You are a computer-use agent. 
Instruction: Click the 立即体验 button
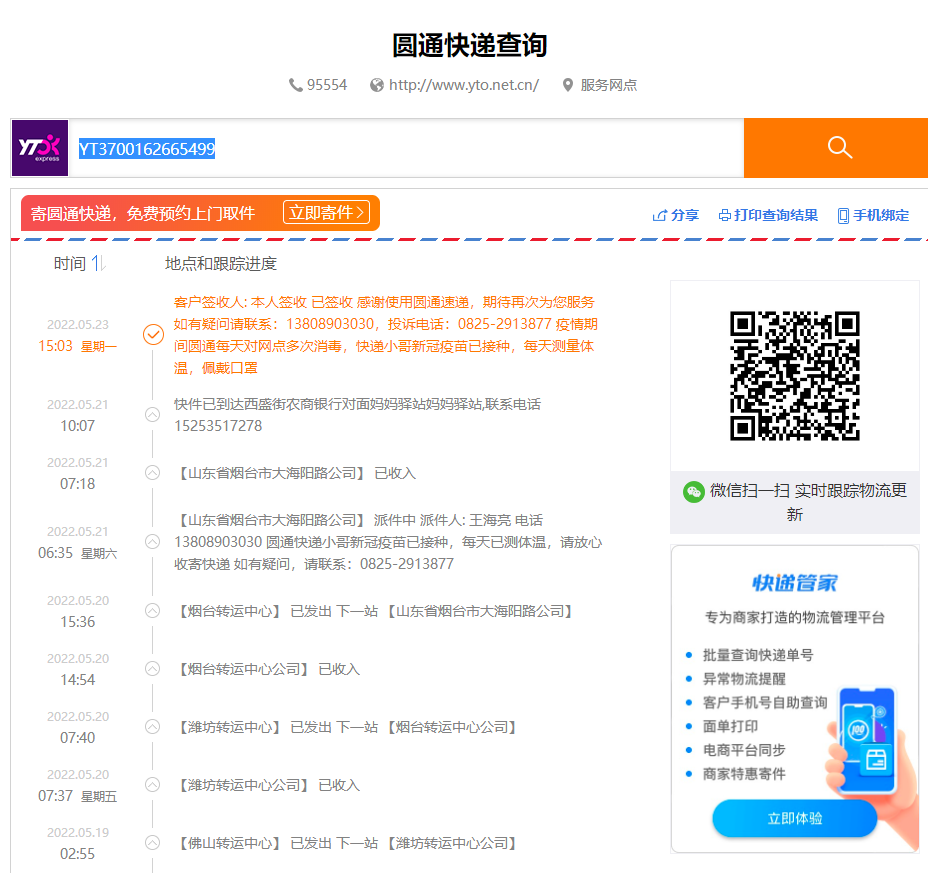click(x=794, y=819)
